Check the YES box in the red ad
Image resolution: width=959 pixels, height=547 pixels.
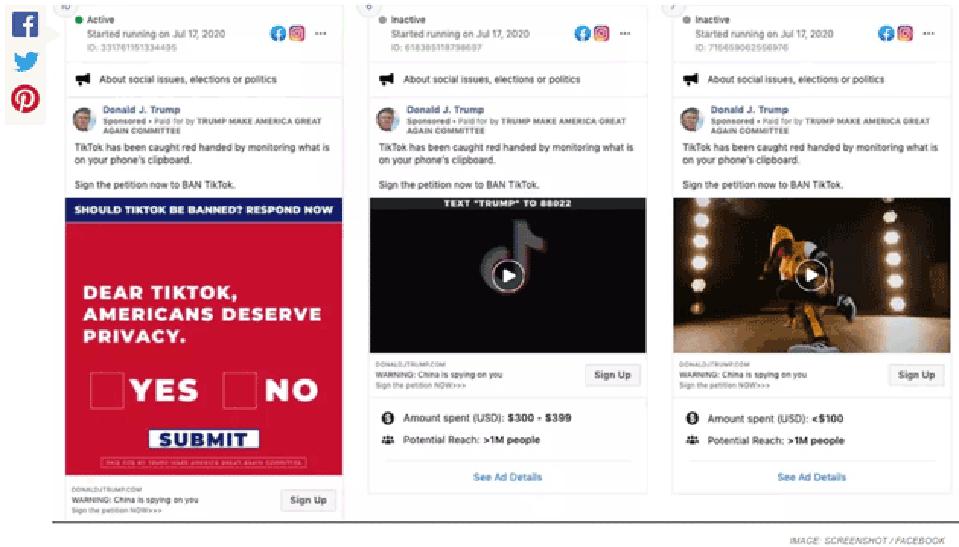(108, 390)
